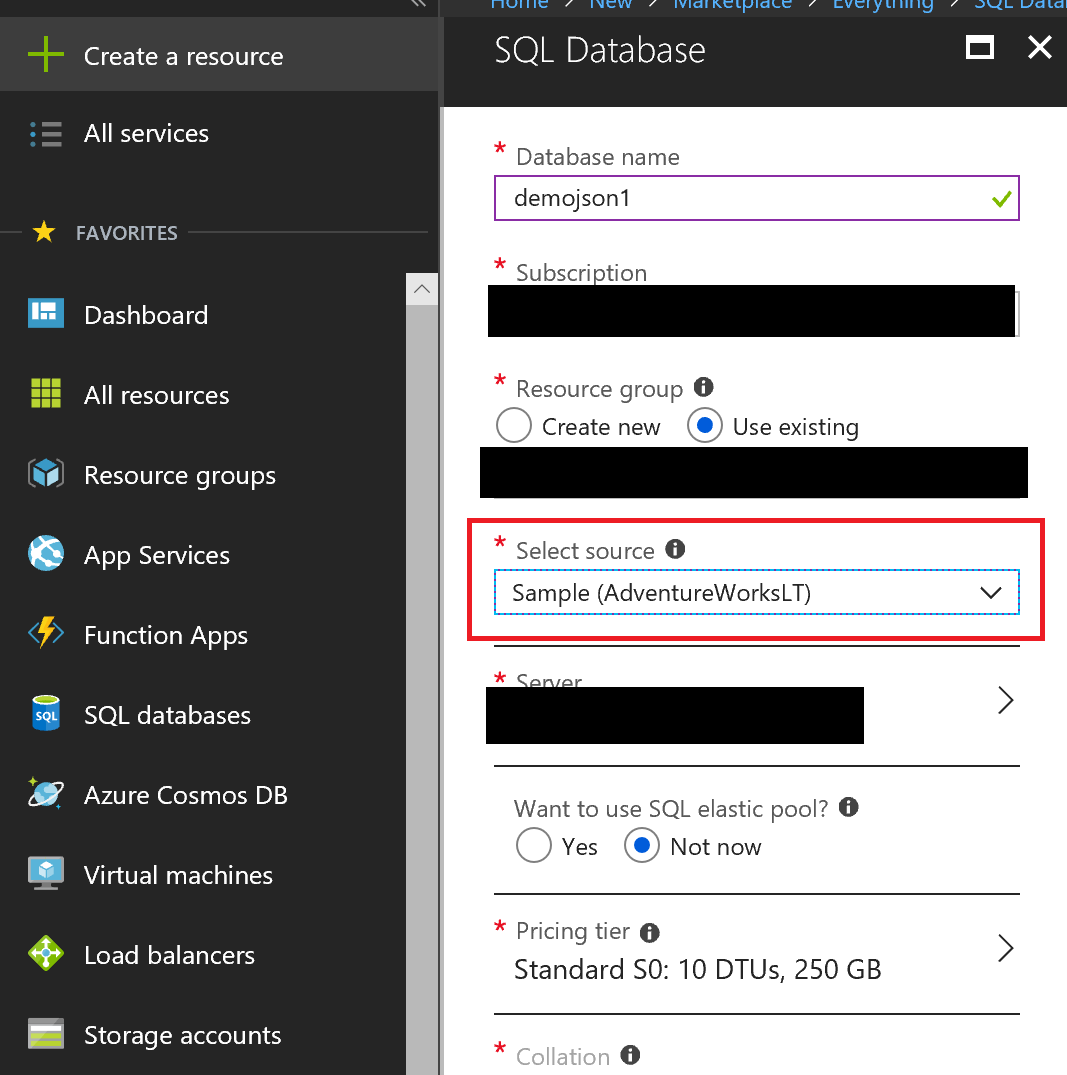Expand the Pricing tier chevron

[1005, 949]
